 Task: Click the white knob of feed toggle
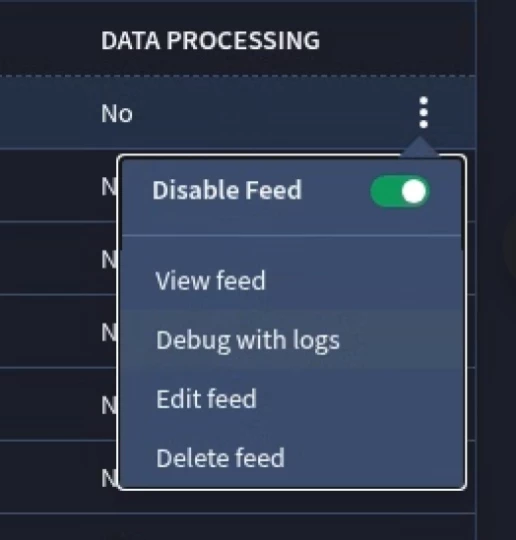(414, 191)
